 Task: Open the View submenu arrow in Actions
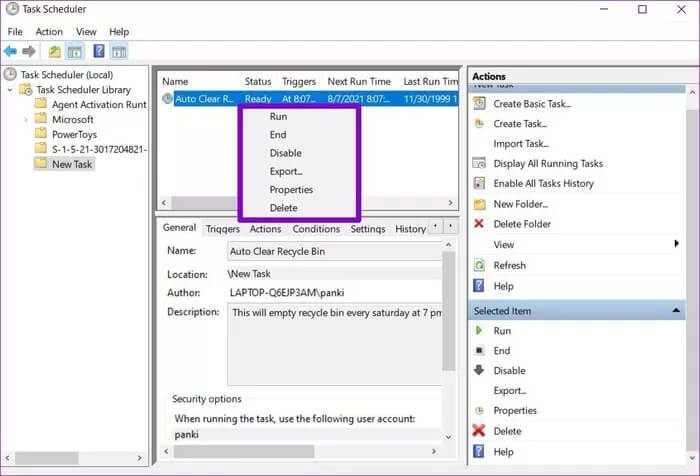coord(676,243)
